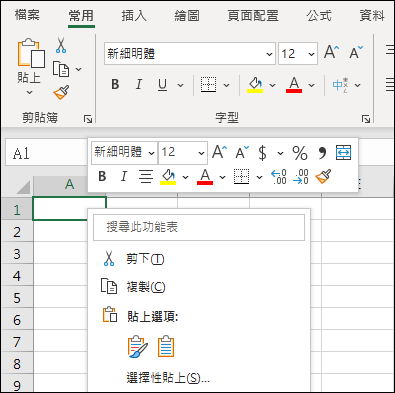Switch to the 檔案 tab
The image size is (395, 393).
coord(27,15)
